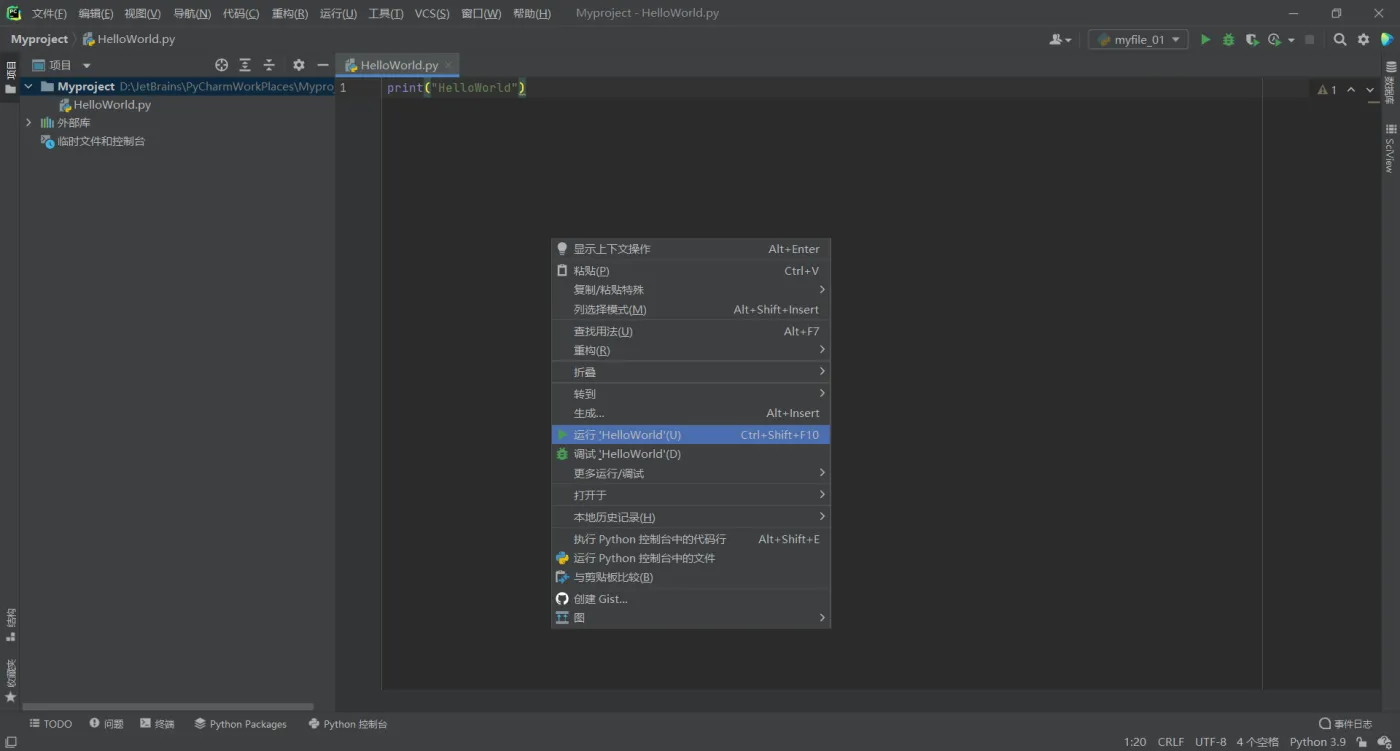Click the JetBrains Space logo icon

coord(1387,40)
